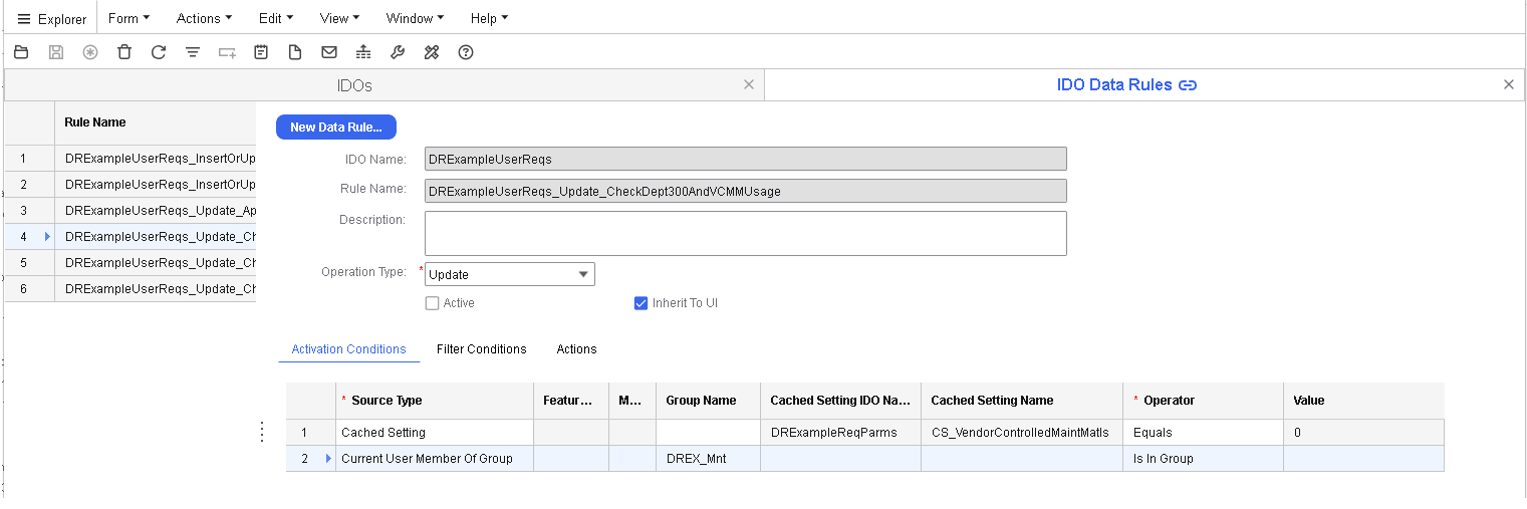Click the add row toolbar icon

point(227,52)
